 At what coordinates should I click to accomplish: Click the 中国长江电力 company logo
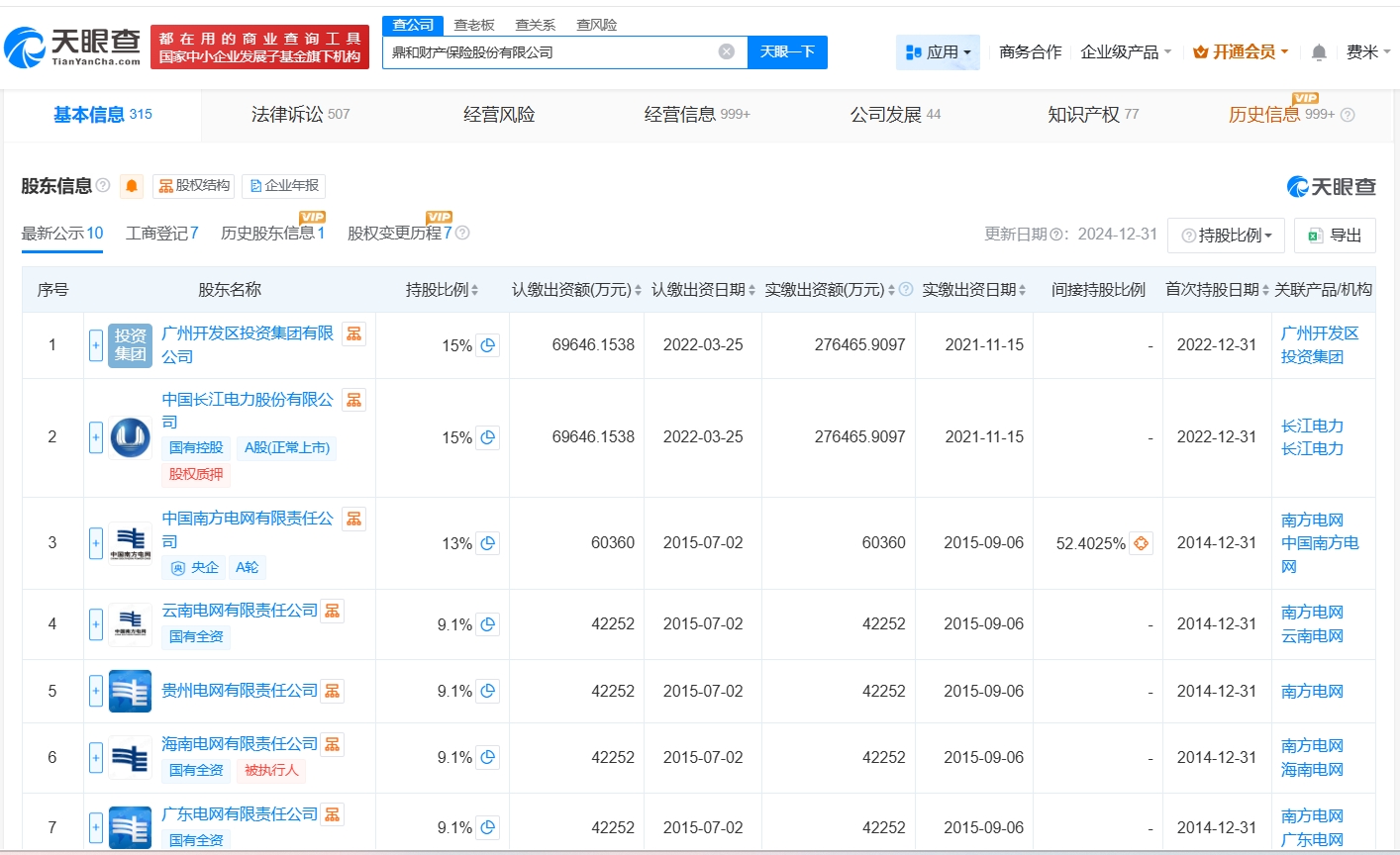130,437
